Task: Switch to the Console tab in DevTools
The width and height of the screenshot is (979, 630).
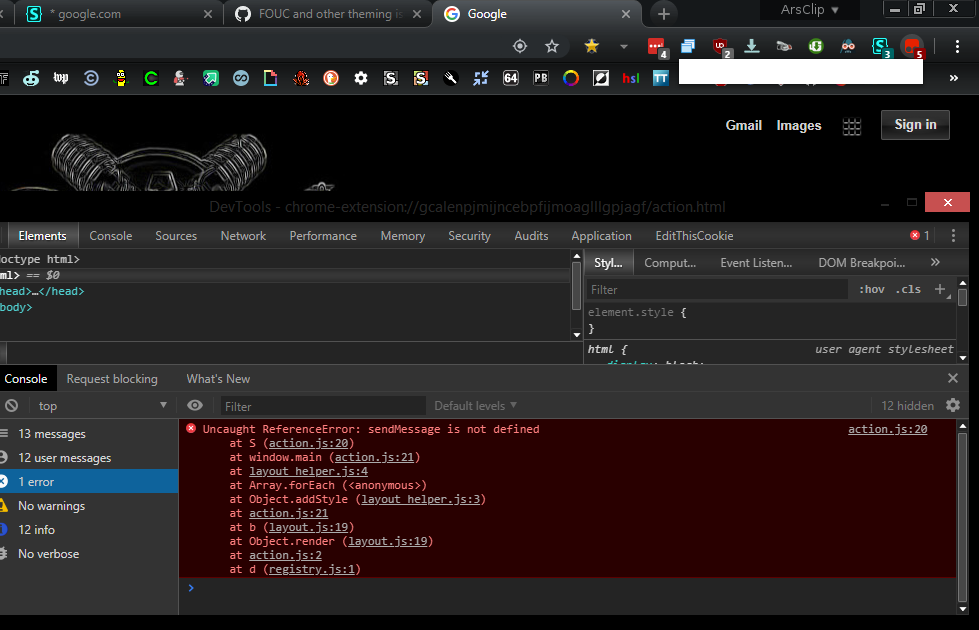Action: pyautogui.click(x=111, y=235)
